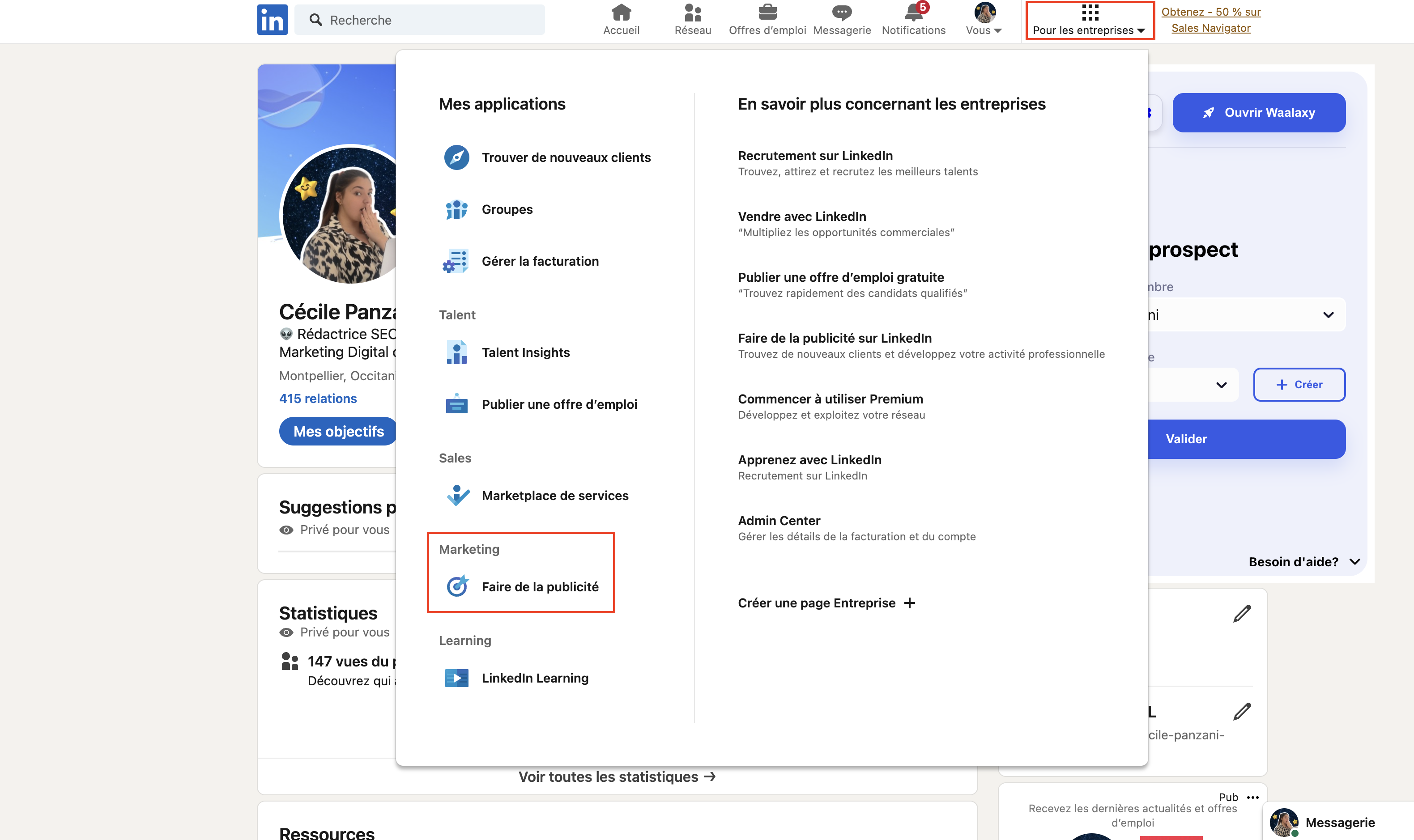The height and width of the screenshot is (840, 1414).
Task: Open the Réseau network icon
Action: (x=693, y=12)
